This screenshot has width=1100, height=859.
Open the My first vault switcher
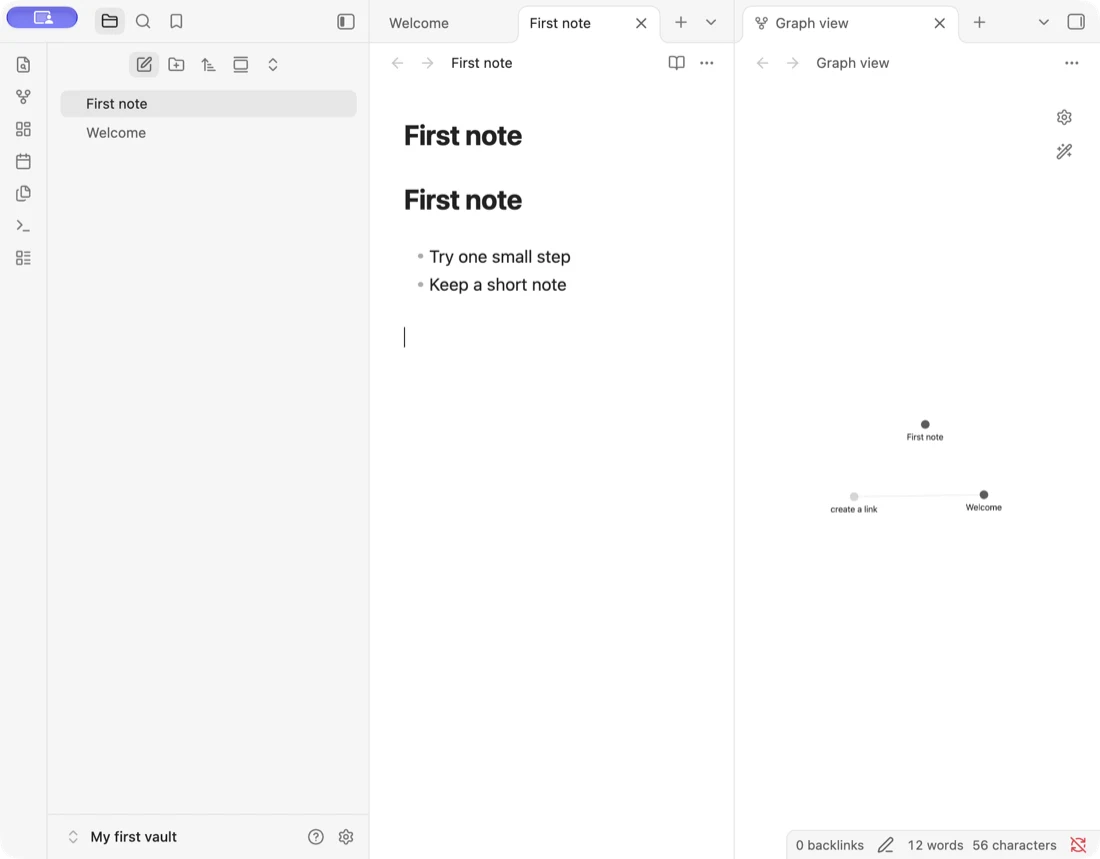122,837
